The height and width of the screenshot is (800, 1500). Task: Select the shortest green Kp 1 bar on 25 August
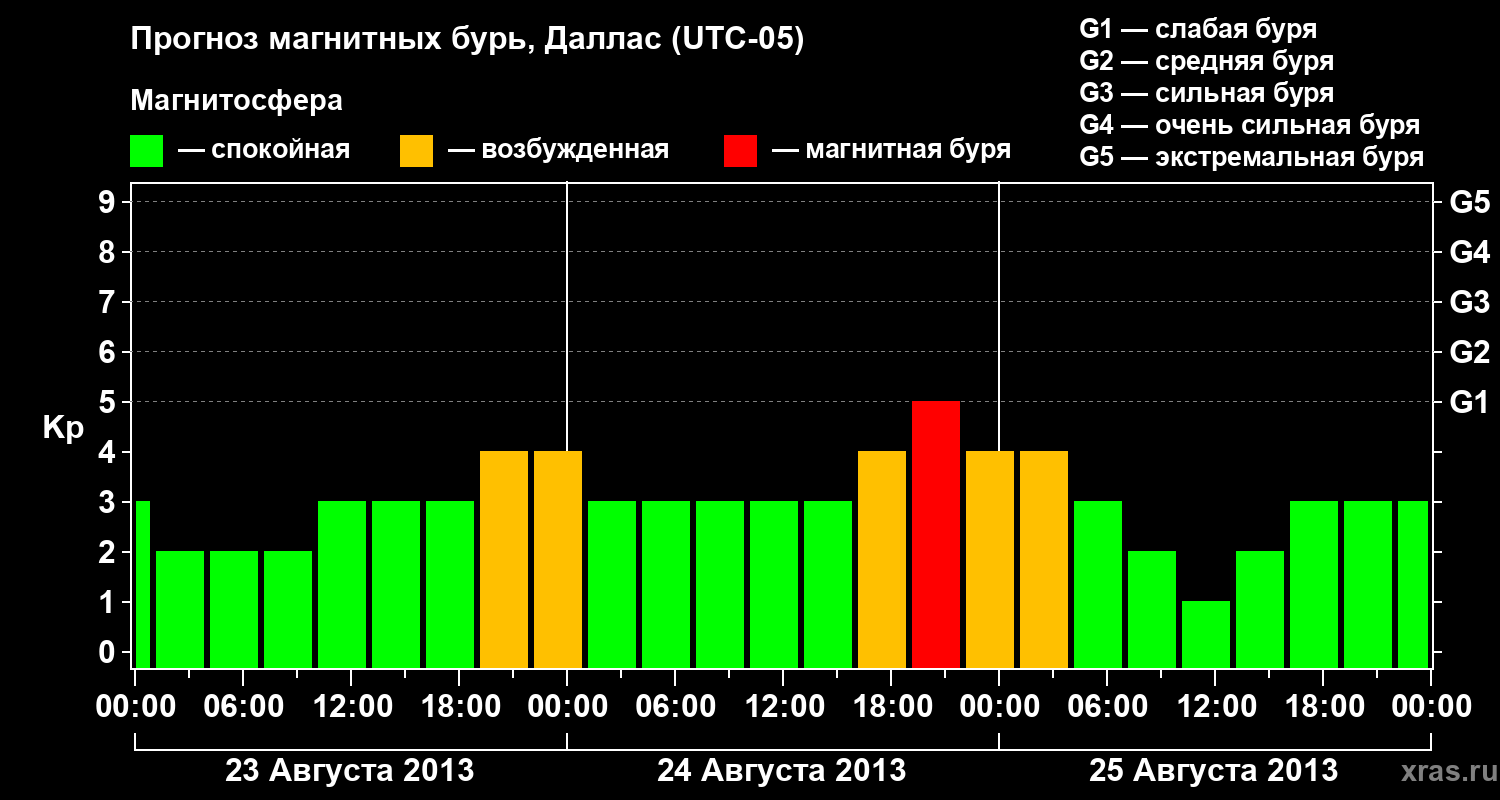pos(1206,635)
